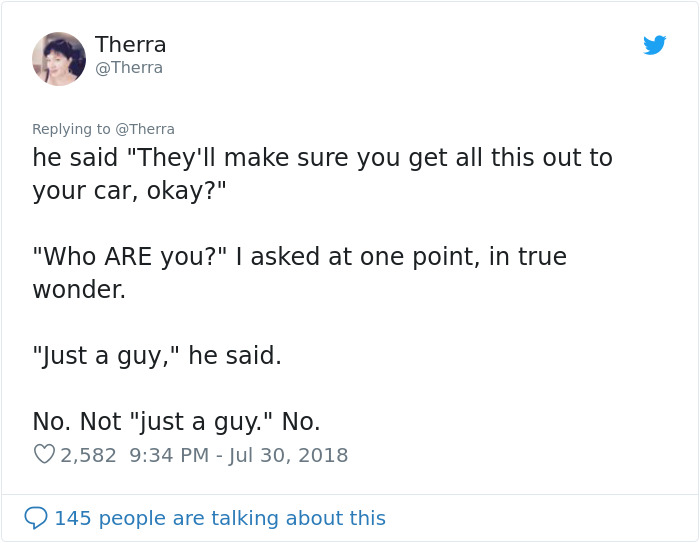700x543 pixels.
Task: Open the tweet time "9:34 PM"
Action: click(x=170, y=455)
